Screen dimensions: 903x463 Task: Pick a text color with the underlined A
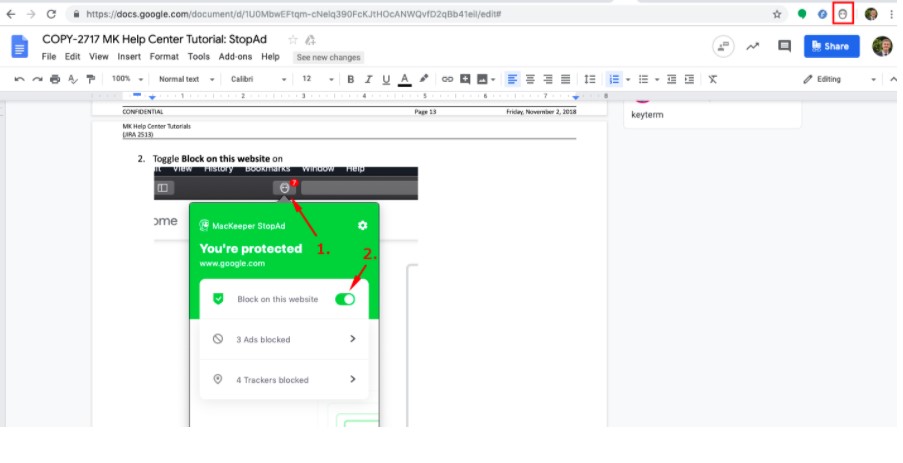pyautogui.click(x=405, y=79)
